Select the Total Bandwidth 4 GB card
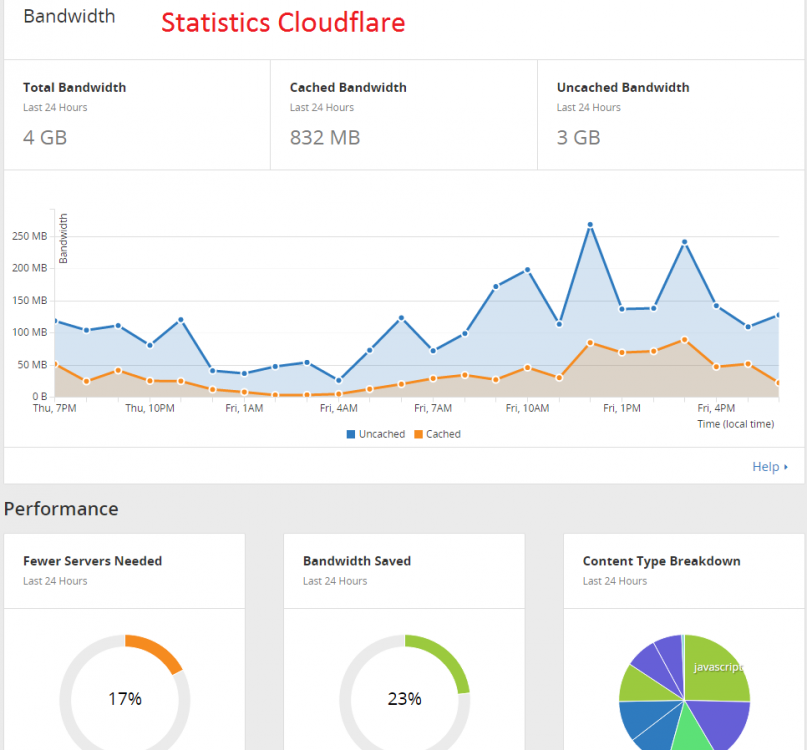Viewport: 807px width, 750px height. 137,114
